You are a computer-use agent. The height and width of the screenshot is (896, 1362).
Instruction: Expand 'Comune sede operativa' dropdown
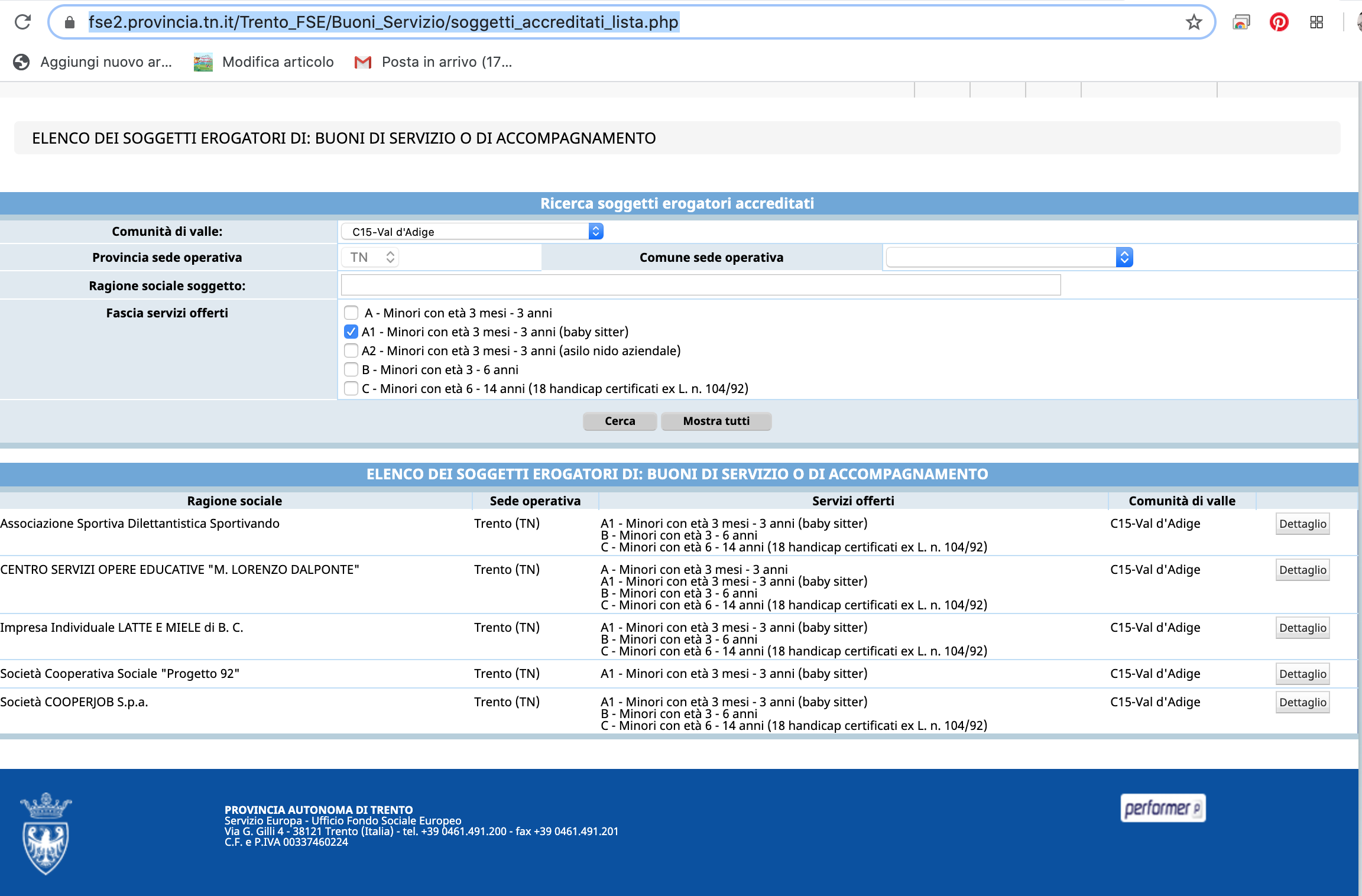pyautogui.click(x=1009, y=257)
